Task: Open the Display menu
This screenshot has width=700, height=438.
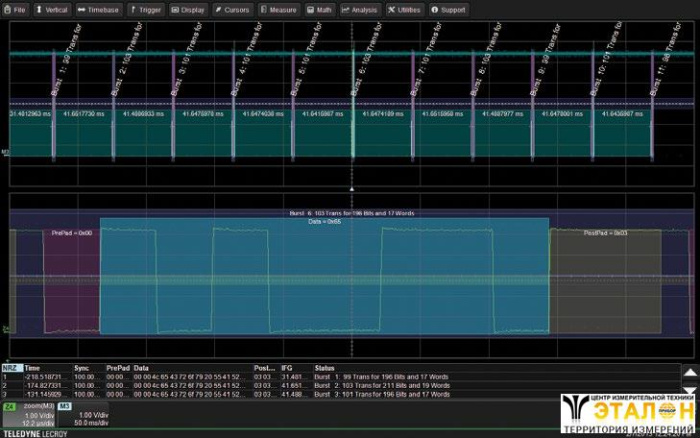Action: pos(188,9)
